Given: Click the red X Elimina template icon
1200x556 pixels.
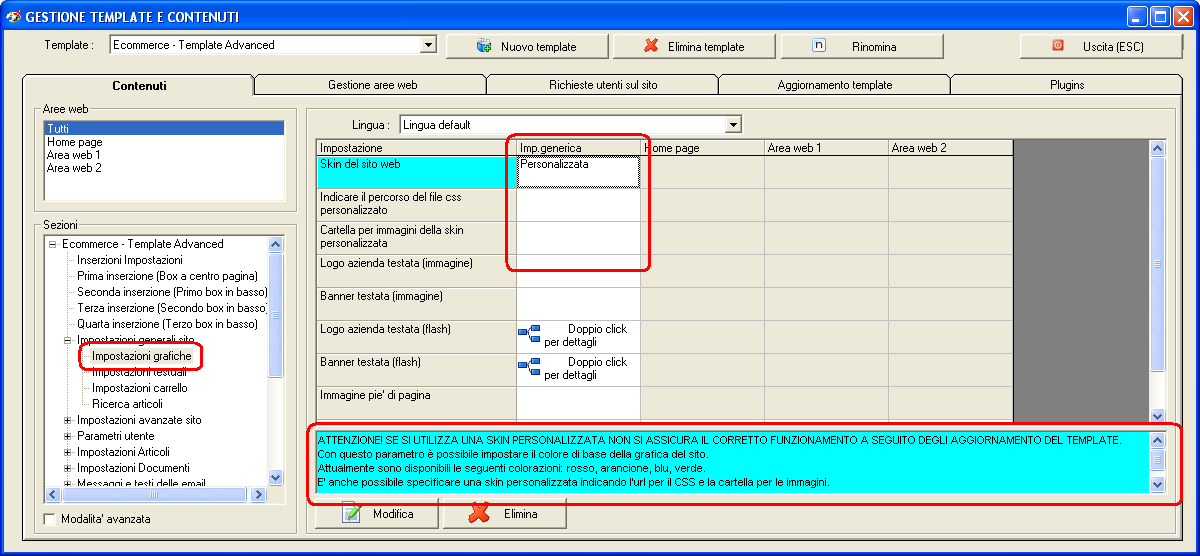Looking at the screenshot, I should pyautogui.click(x=651, y=46).
